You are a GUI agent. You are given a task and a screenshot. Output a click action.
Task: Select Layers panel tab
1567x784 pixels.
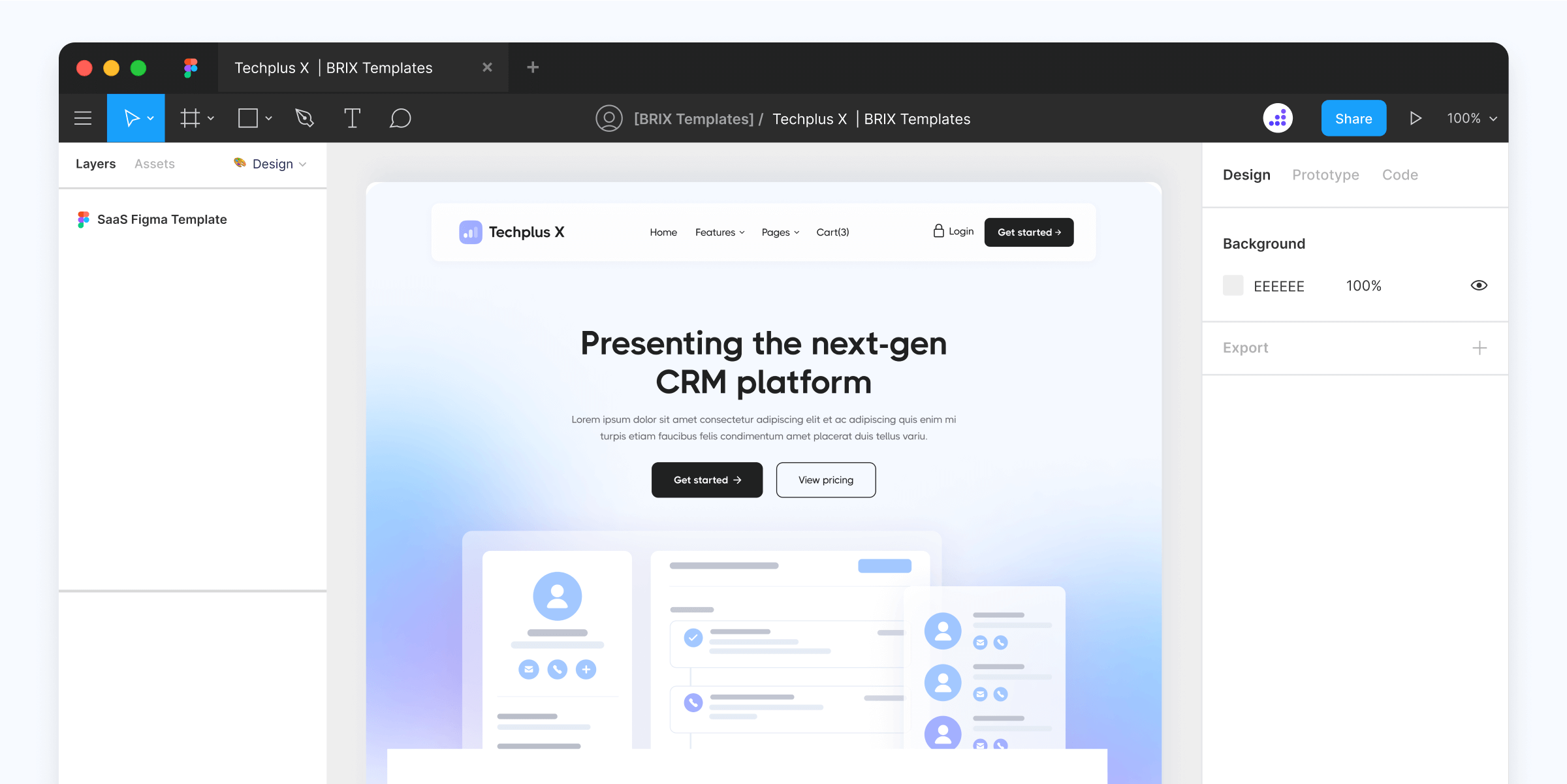(95, 164)
